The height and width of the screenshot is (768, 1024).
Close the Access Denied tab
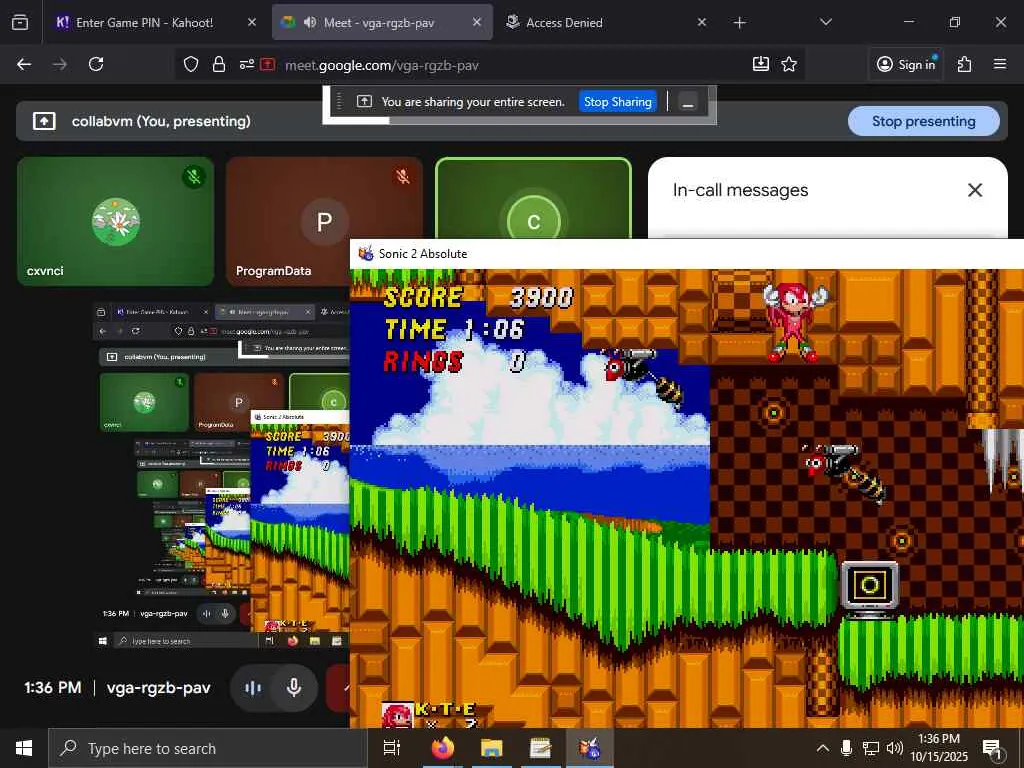701,22
